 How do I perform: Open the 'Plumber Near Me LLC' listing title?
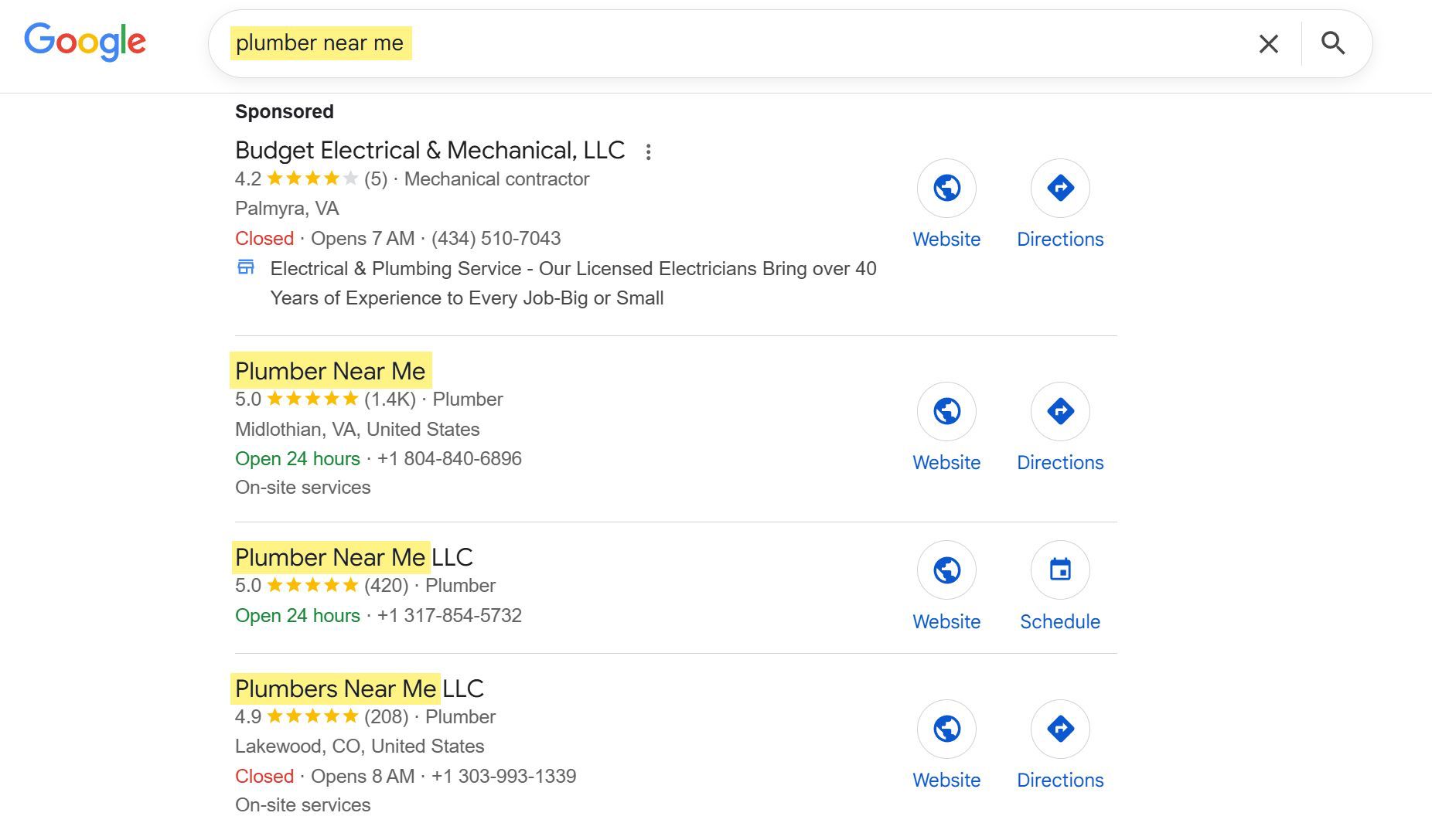[x=353, y=557]
